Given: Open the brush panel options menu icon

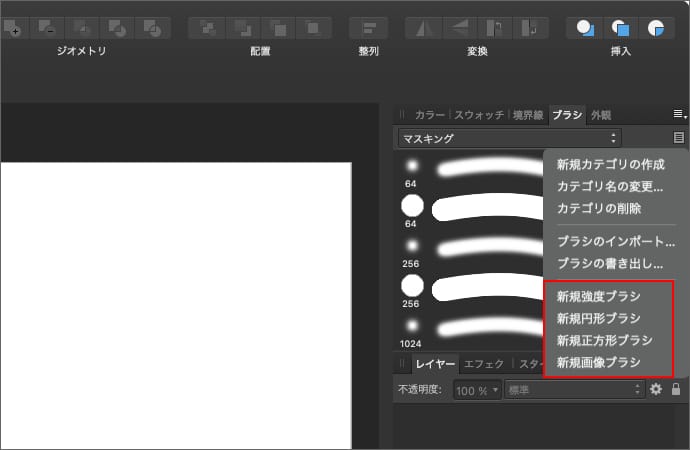Looking at the screenshot, I should click(679, 138).
